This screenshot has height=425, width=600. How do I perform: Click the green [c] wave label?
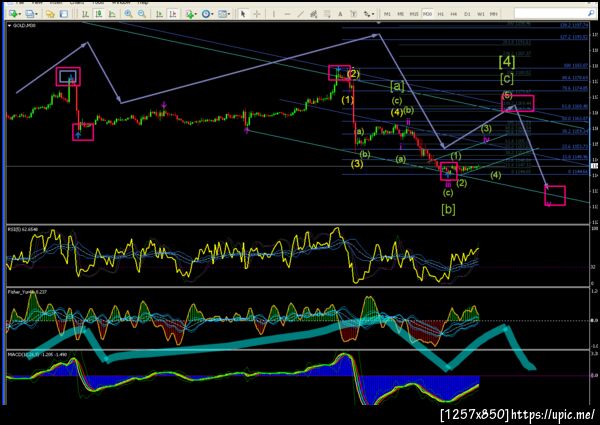[x=507, y=78]
